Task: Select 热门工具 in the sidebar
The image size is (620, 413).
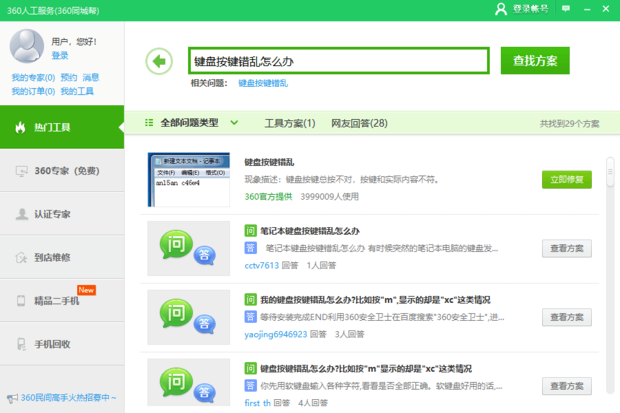Action: pos(62,127)
